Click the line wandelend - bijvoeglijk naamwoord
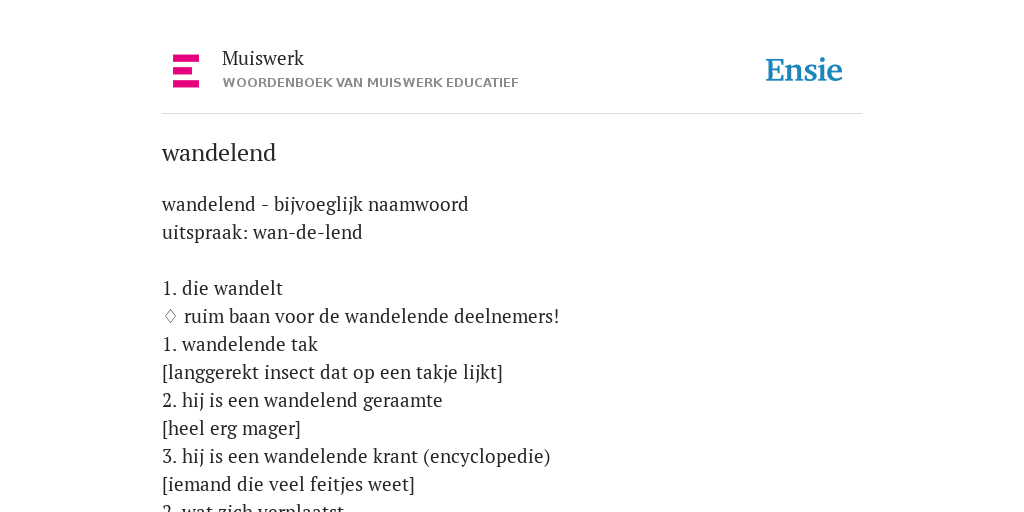The image size is (1024, 512). (x=315, y=204)
